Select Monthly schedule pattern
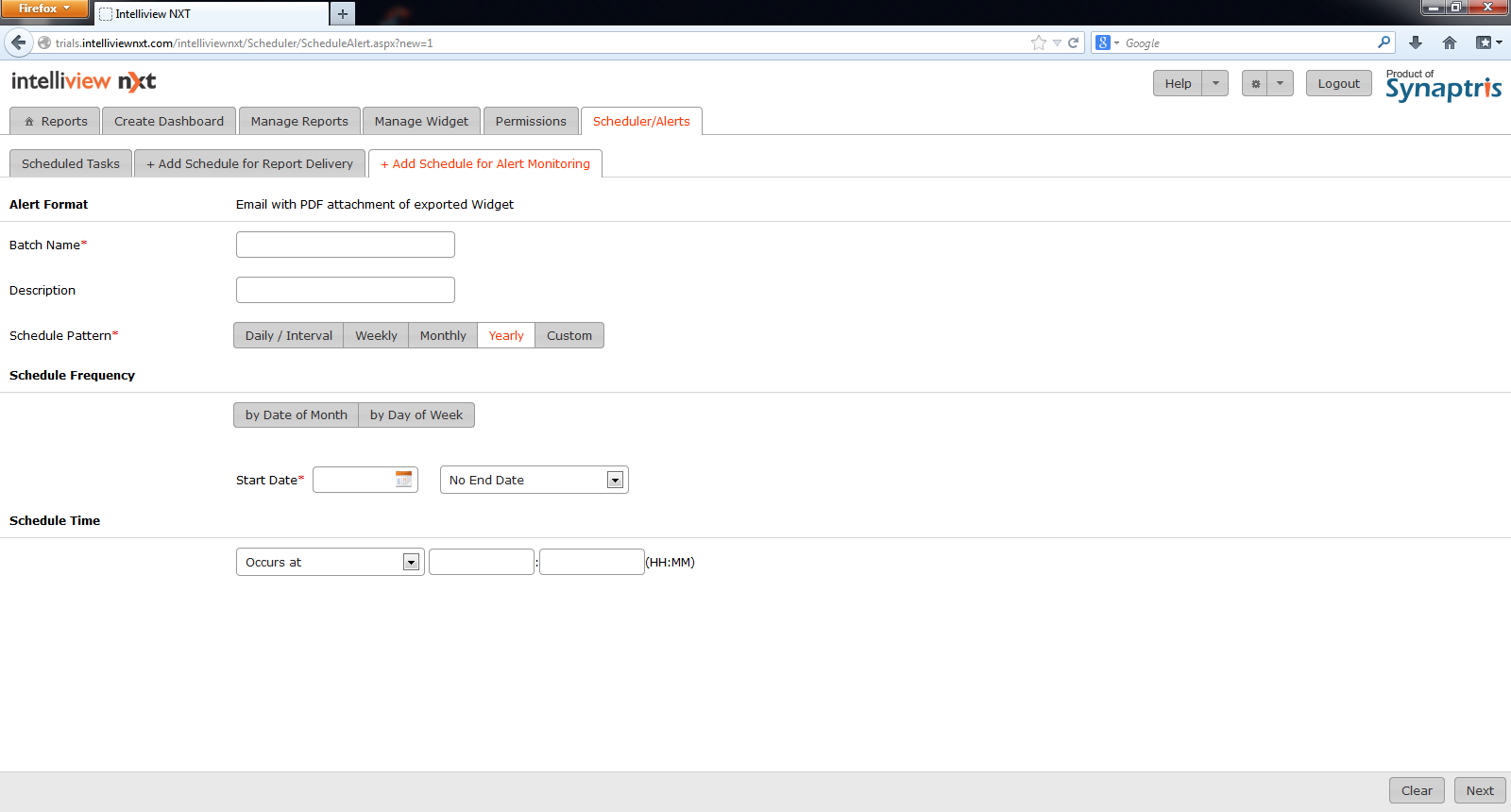The image size is (1511, 812). coord(443,335)
